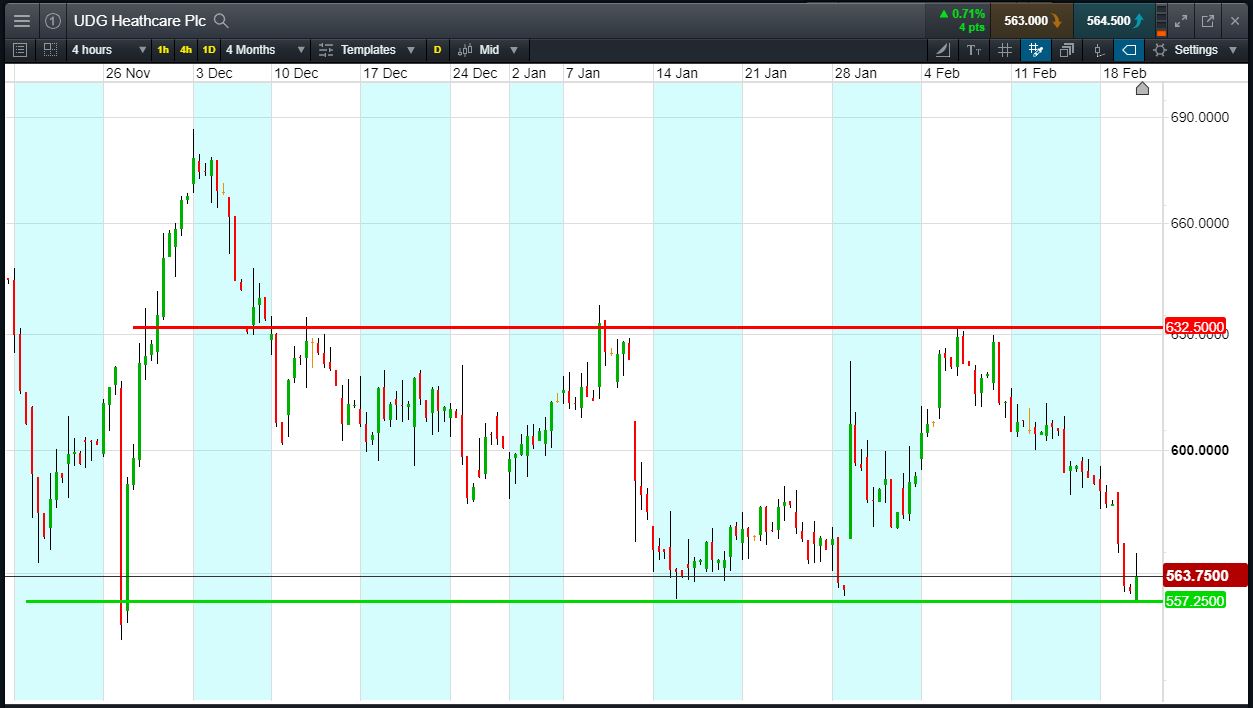
Task: Click the Templates sliders icon
Action: tap(325, 49)
